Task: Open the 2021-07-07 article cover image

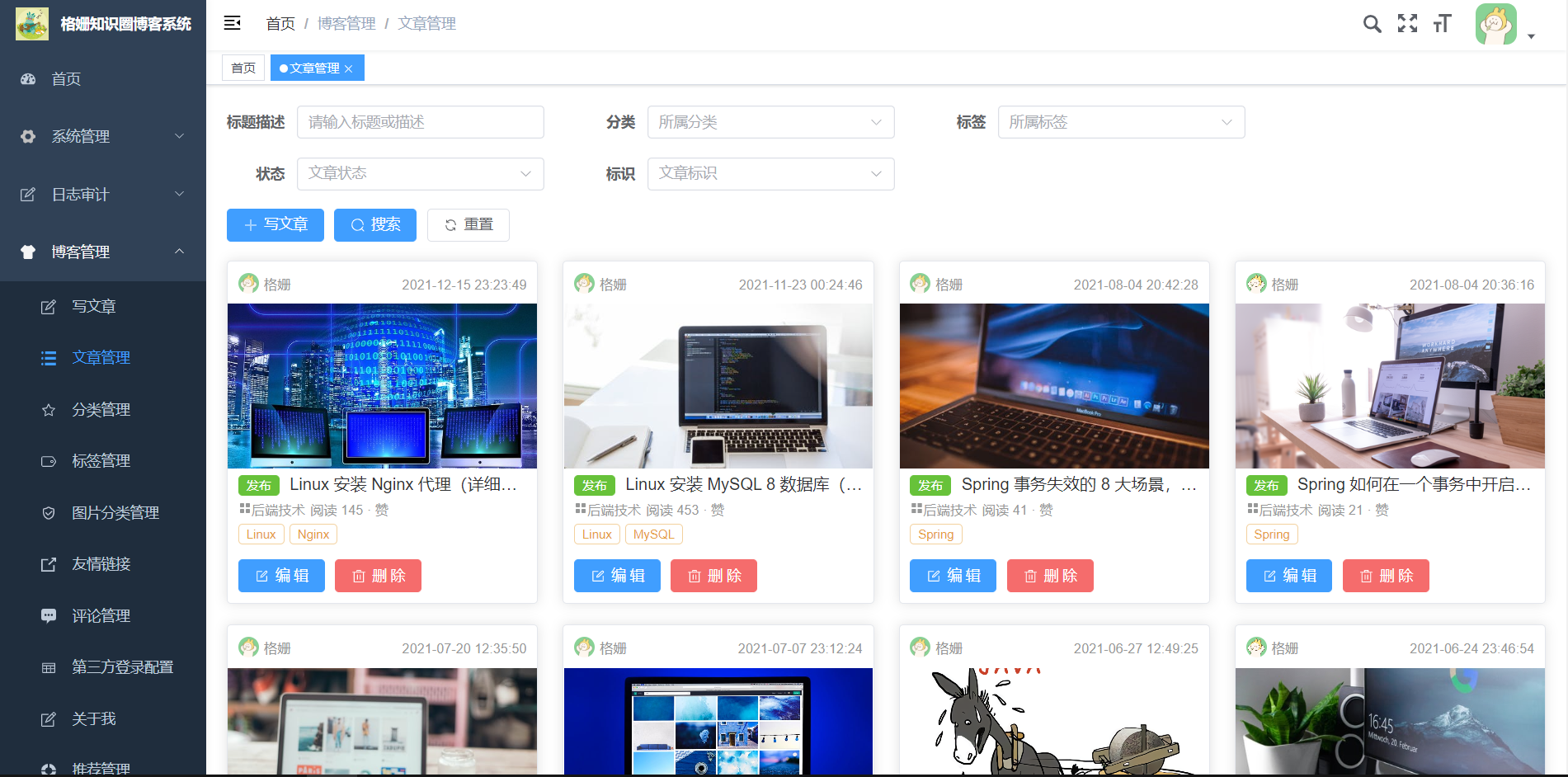Action: point(718,721)
